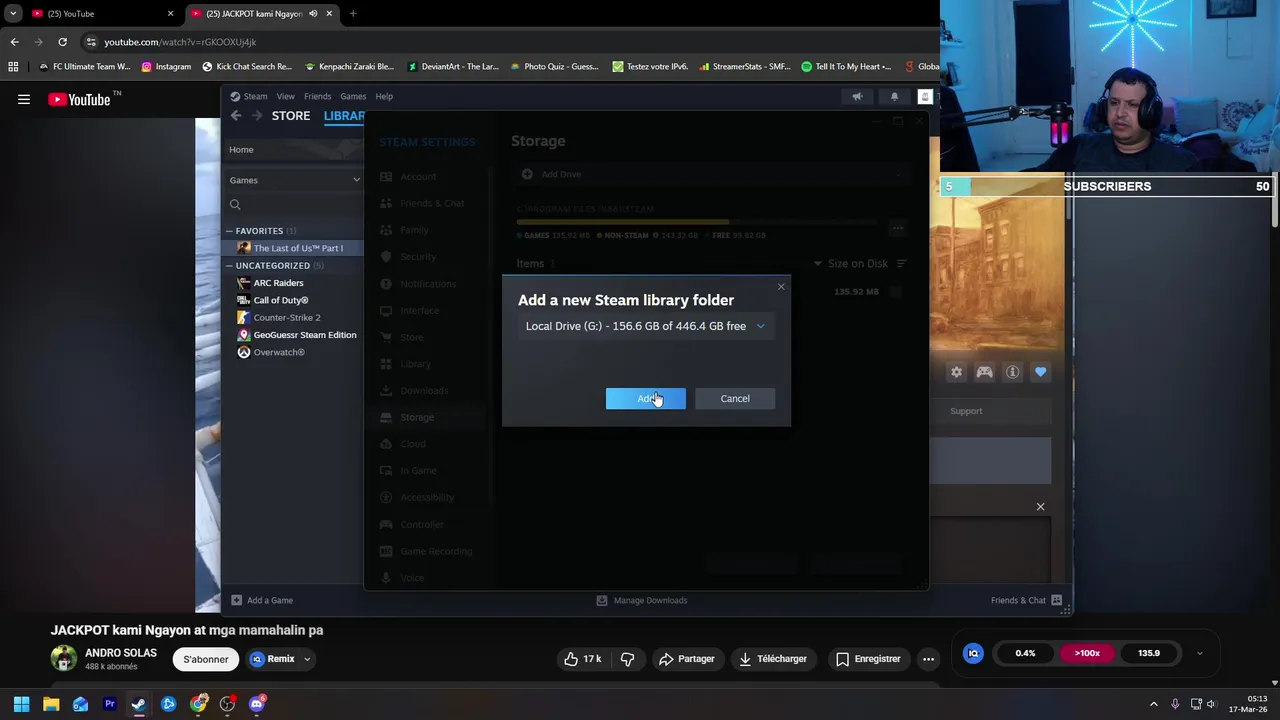Open Steam profile avatar
Image resolution: width=1280 pixels, height=720 pixels.
925,97
